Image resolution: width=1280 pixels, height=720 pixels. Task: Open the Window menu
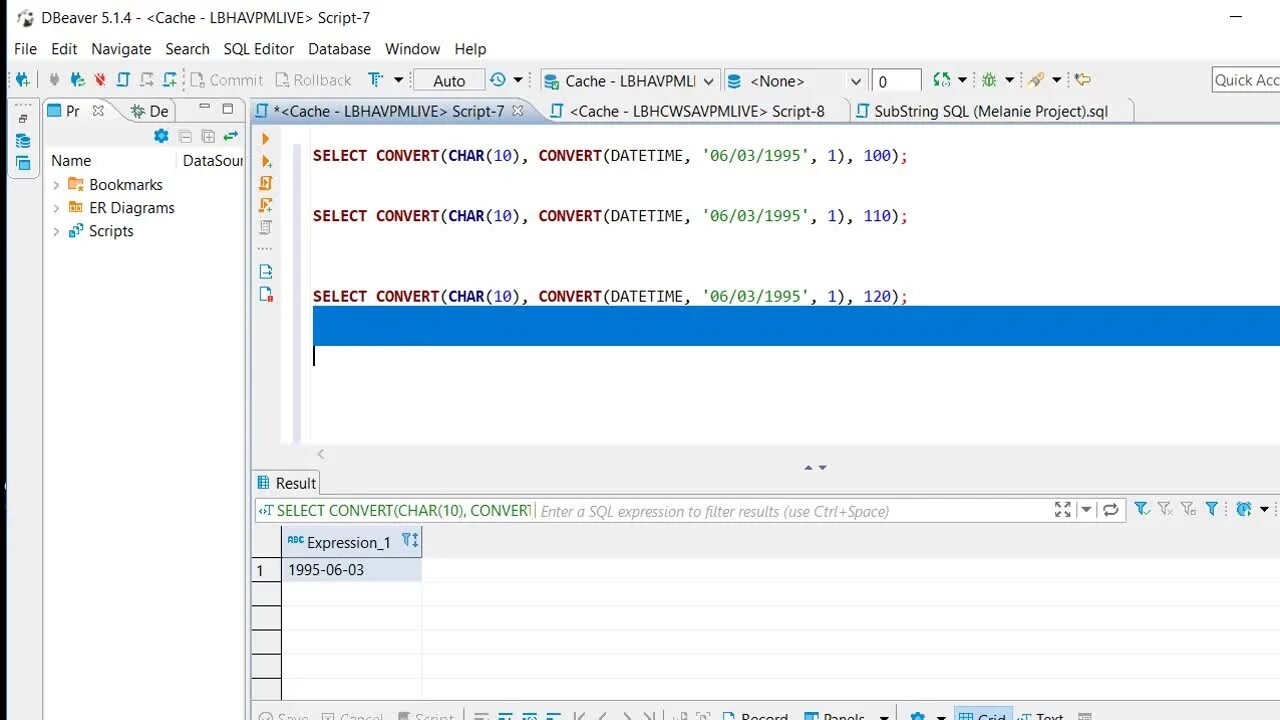pyautogui.click(x=412, y=48)
